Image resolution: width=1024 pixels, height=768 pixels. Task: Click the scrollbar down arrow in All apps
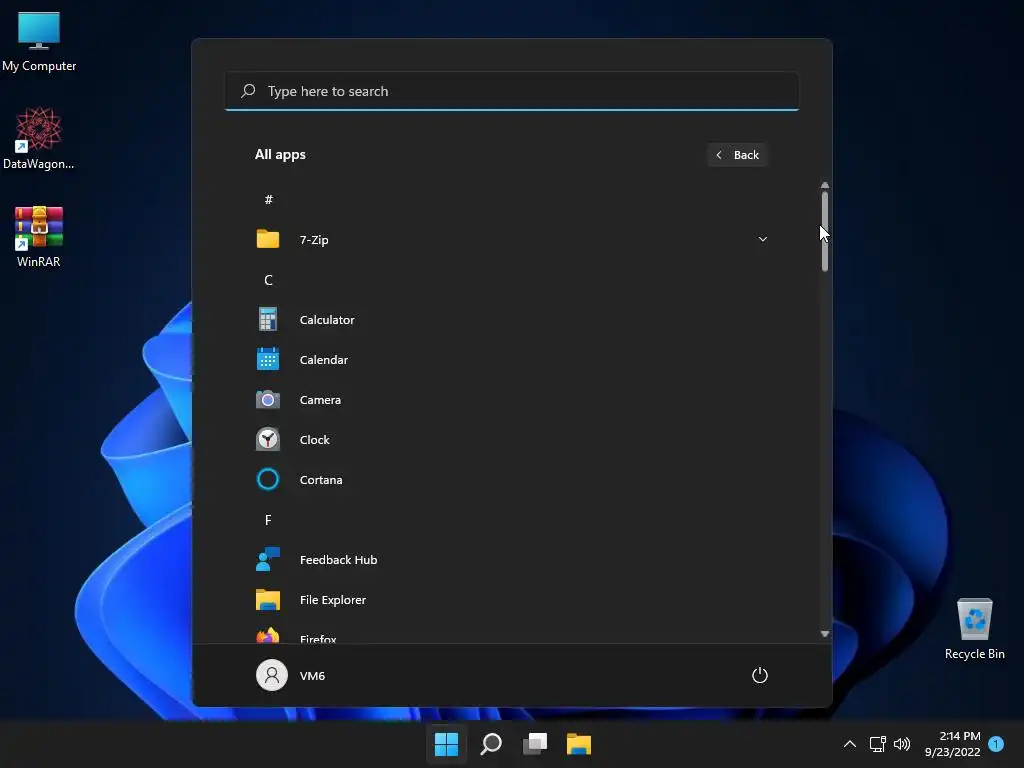[825, 633]
